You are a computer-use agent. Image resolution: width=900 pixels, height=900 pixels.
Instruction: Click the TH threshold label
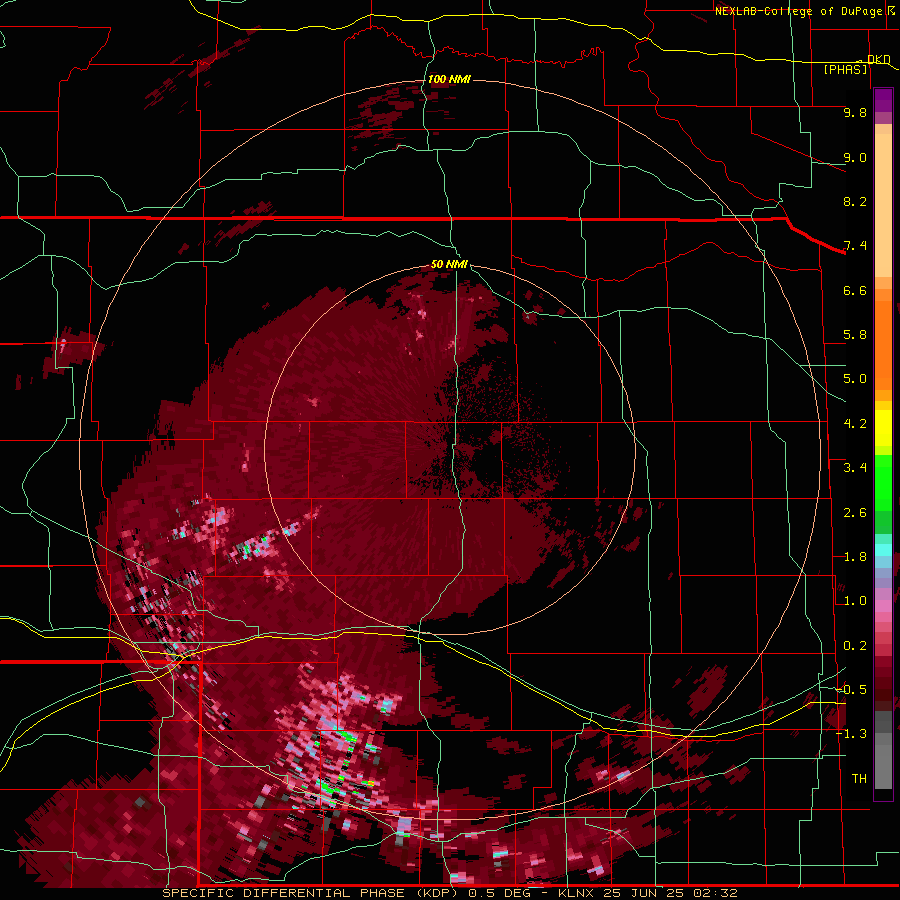(x=859, y=779)
